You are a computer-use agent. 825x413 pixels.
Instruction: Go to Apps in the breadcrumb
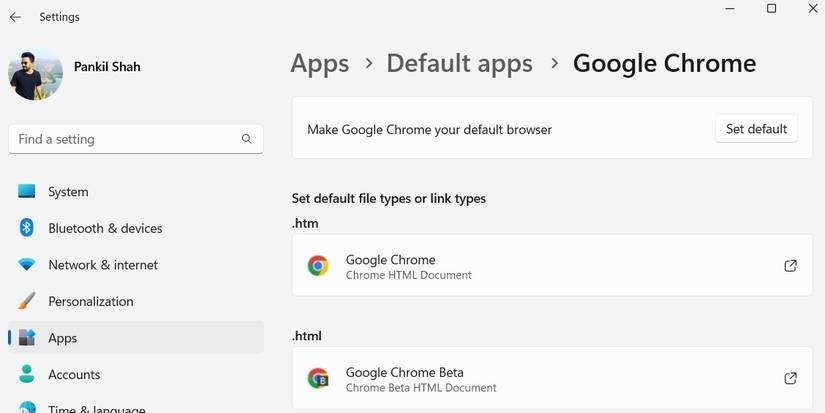pyautogui.click(x=319, y=64)
